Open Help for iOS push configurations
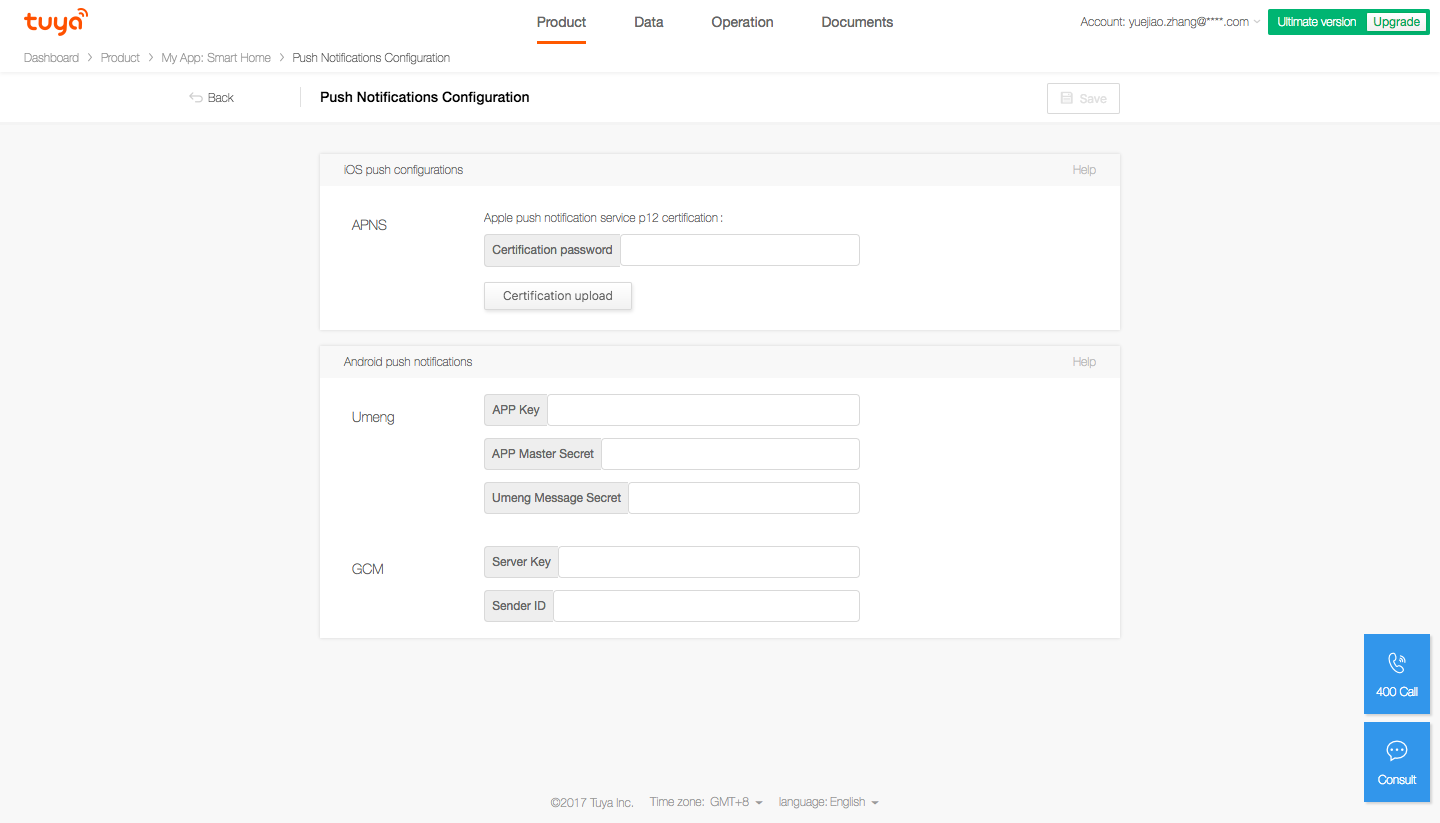The width and height of the screenshot is (1440, 823). [x=1084, y=170]
